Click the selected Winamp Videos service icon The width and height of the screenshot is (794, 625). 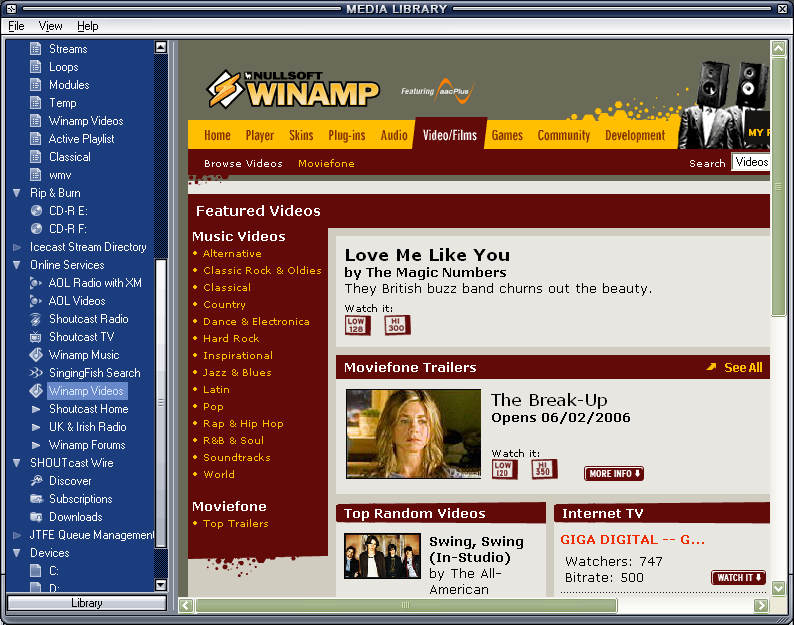(35, 391)
